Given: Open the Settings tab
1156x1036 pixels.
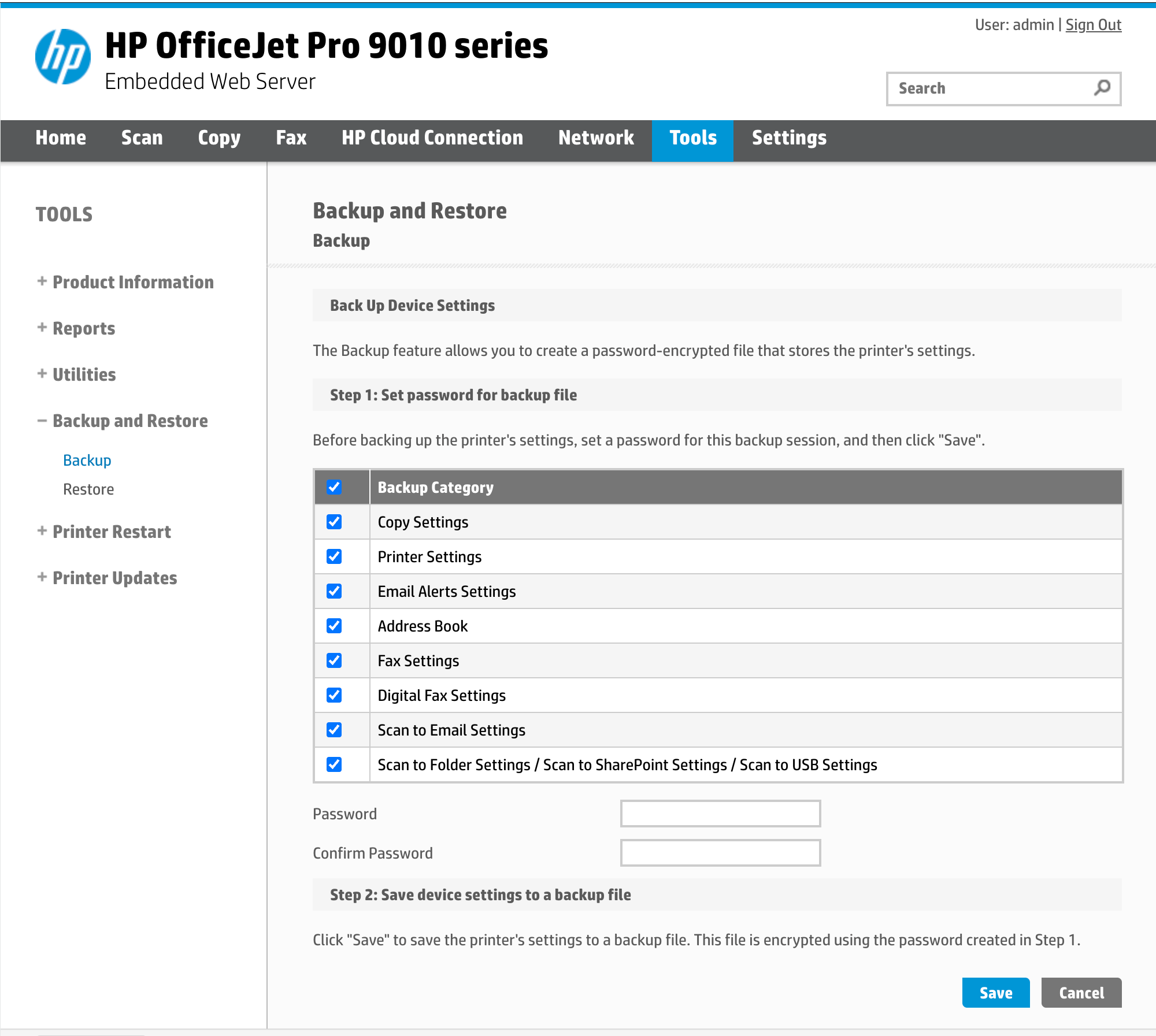Looking at the screenshot, I should pos(790,138).
